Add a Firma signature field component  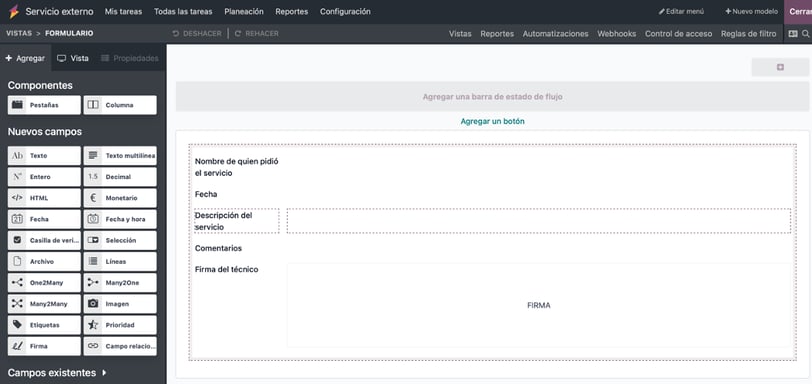tap(44, 346)
